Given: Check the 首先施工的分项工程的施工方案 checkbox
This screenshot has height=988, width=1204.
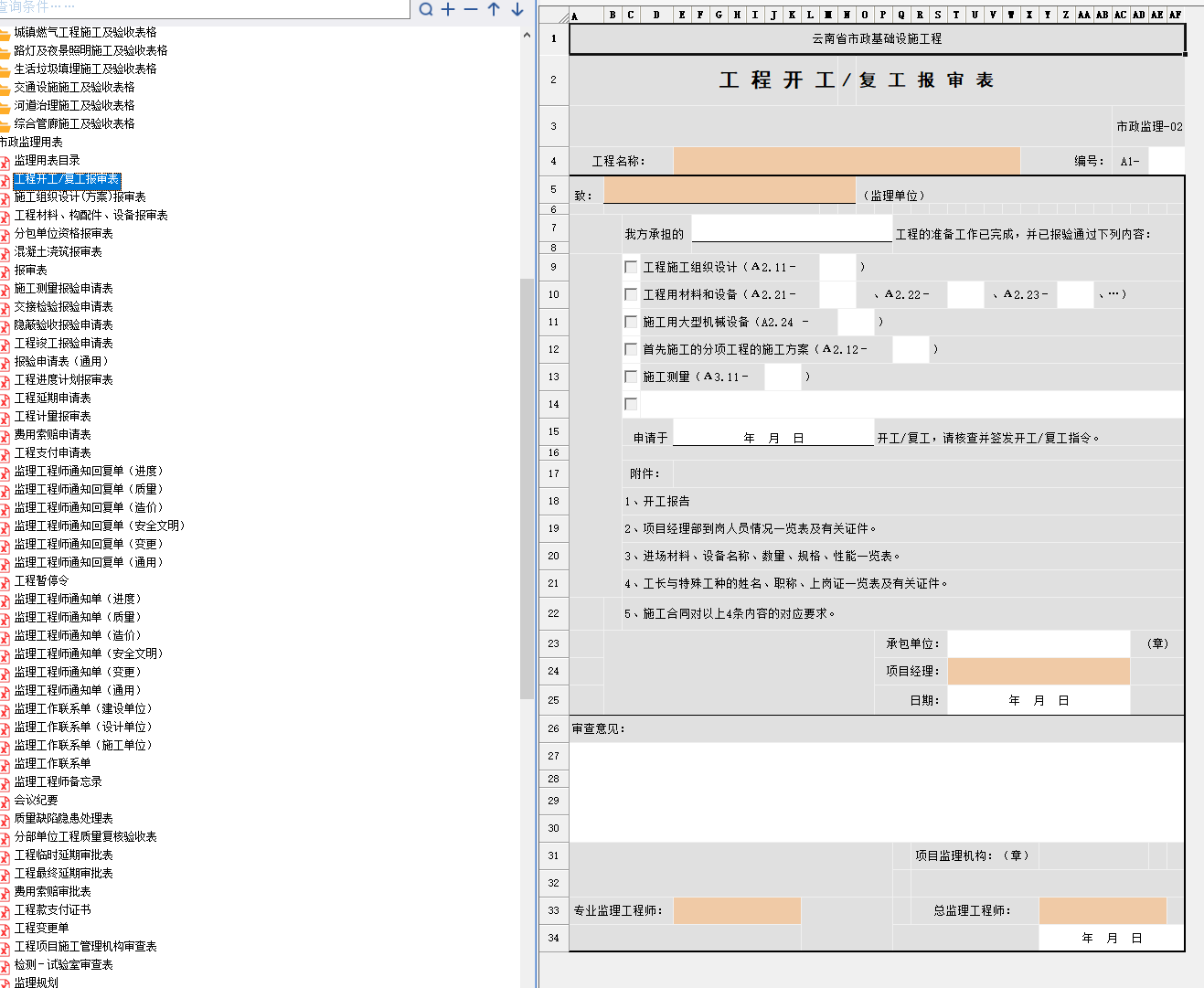Looking at the screenshot, I should (x=631, y=349).
